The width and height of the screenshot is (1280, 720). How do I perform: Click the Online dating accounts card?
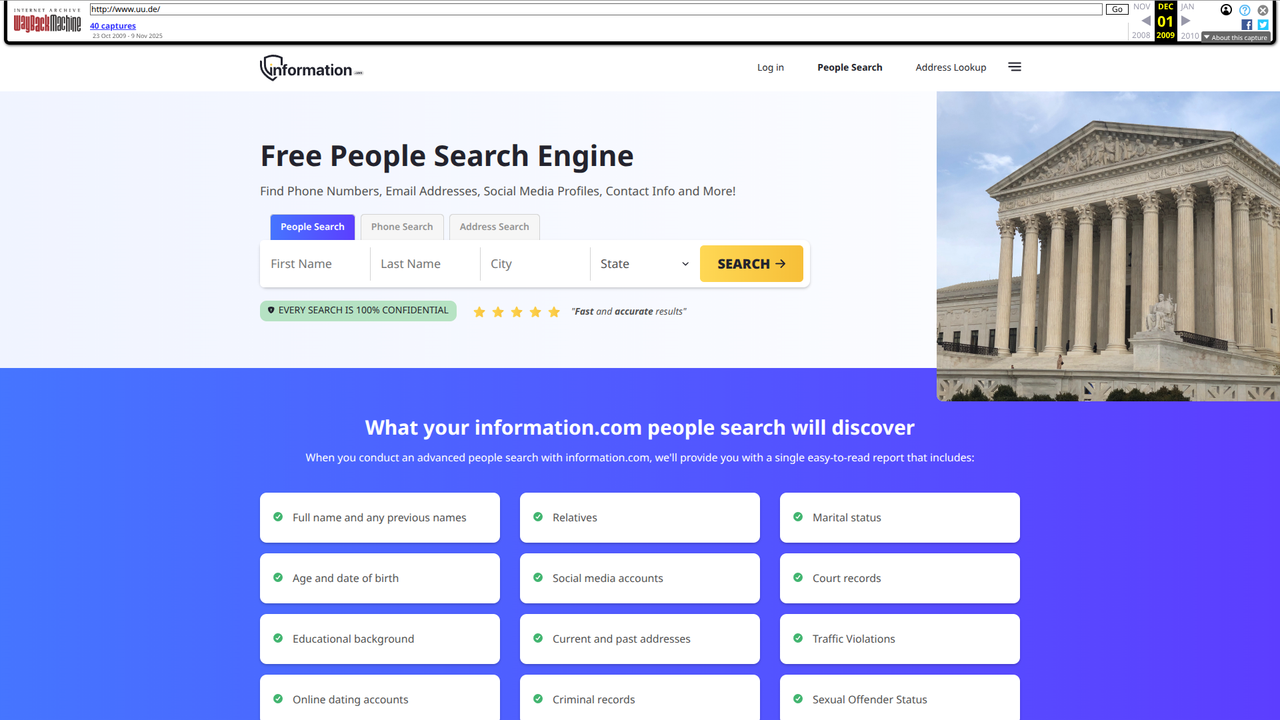380,698
